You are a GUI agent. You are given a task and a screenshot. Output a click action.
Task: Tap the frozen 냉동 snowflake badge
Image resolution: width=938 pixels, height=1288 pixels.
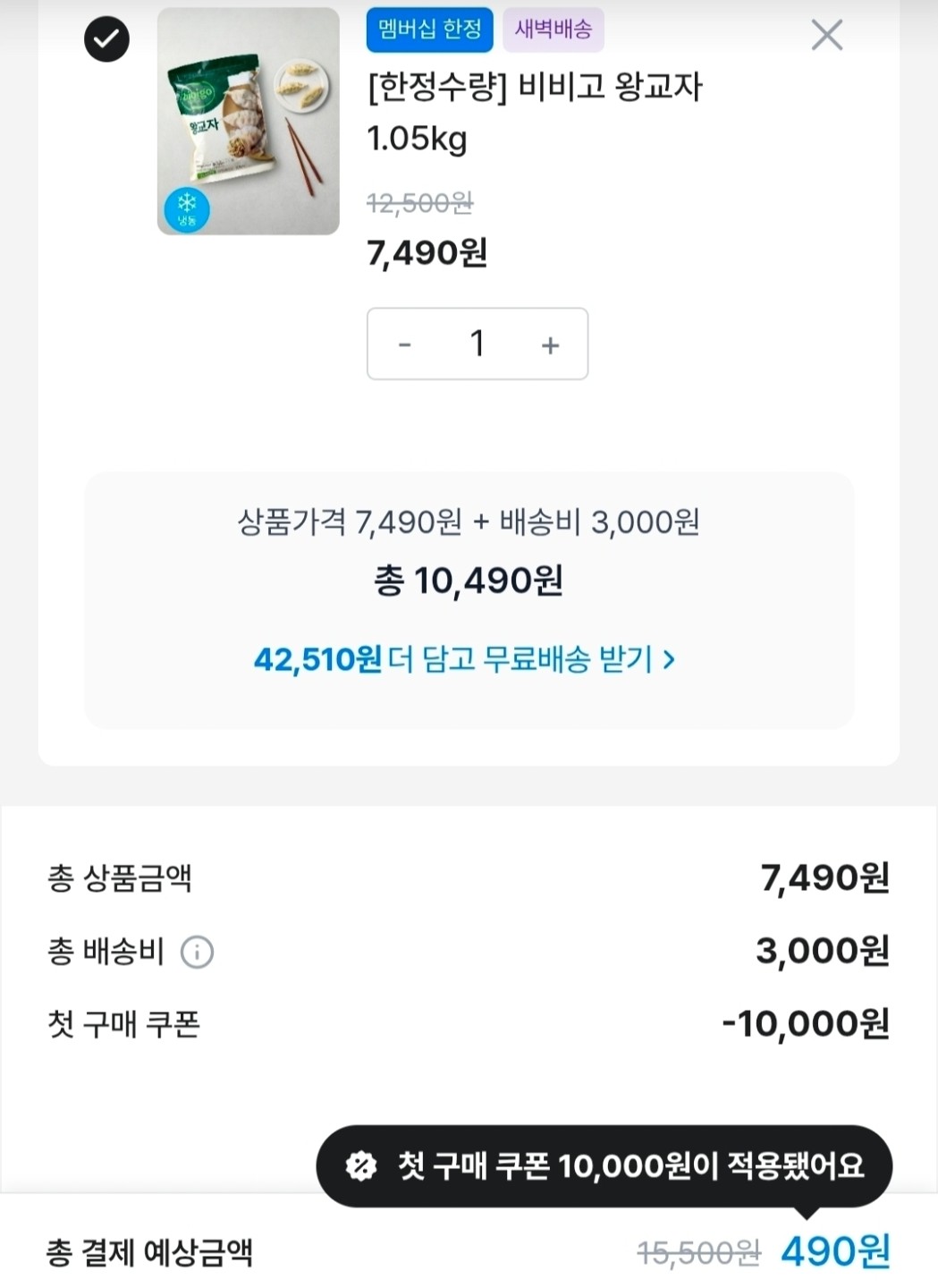[187, 210]
